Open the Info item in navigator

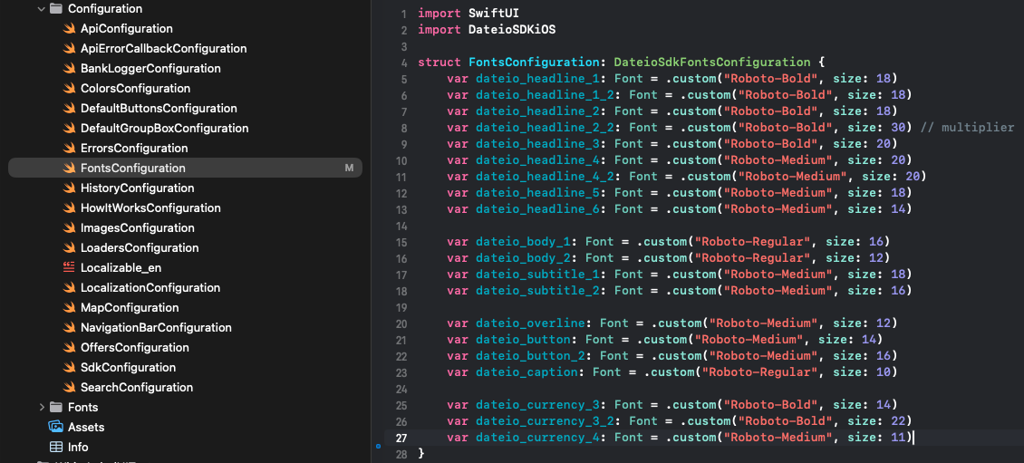78,447
